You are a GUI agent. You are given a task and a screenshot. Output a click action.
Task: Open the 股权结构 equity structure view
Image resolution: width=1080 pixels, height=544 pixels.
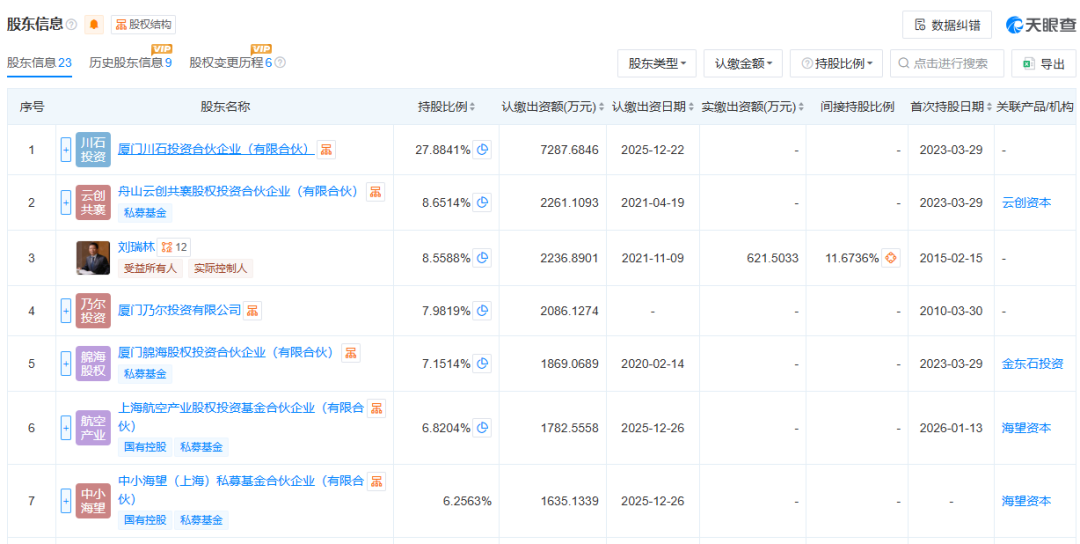click(143, 24)
